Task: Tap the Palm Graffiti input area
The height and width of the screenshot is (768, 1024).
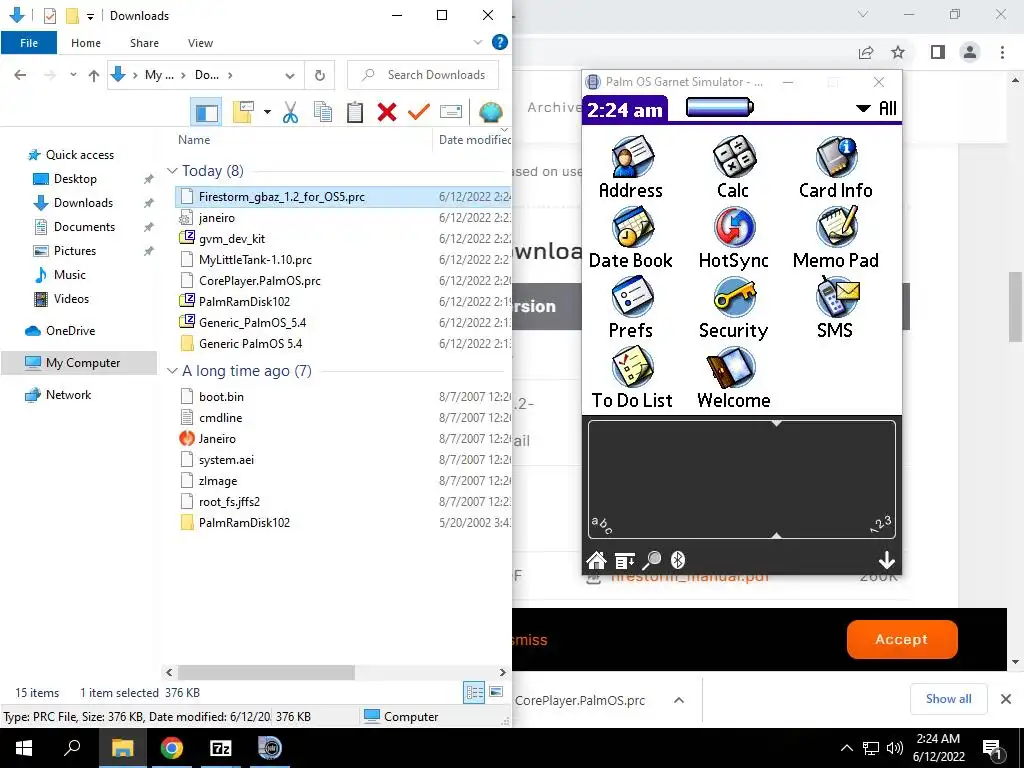Action: click(x=741, y=479)
